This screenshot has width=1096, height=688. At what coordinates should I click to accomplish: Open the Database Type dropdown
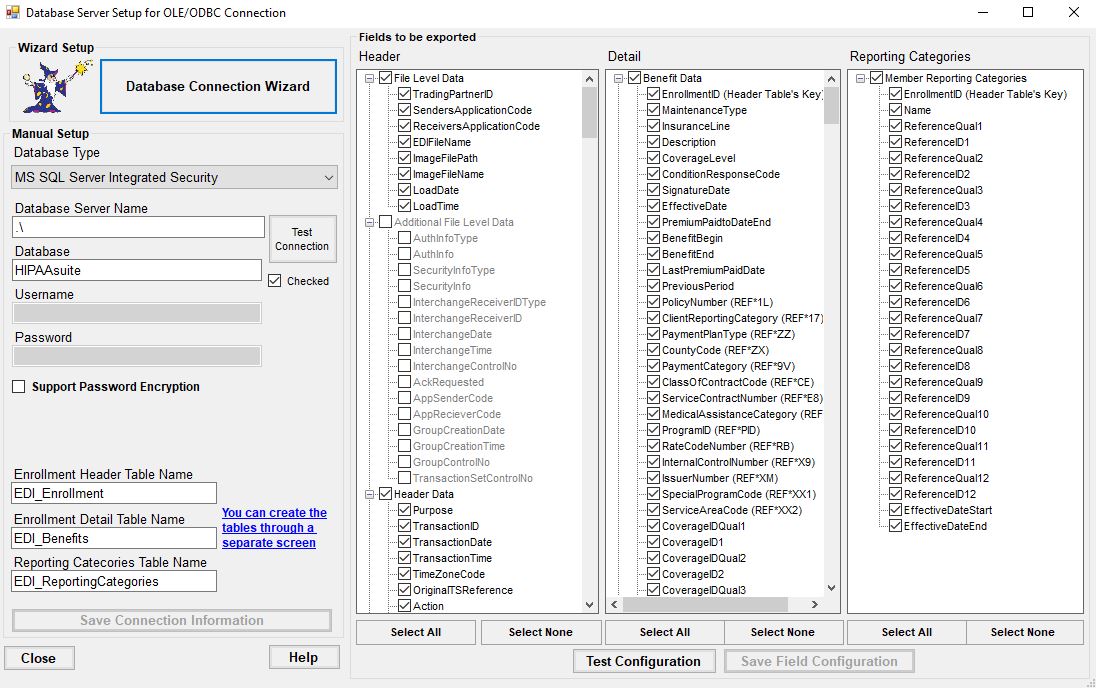click(175, 178)
